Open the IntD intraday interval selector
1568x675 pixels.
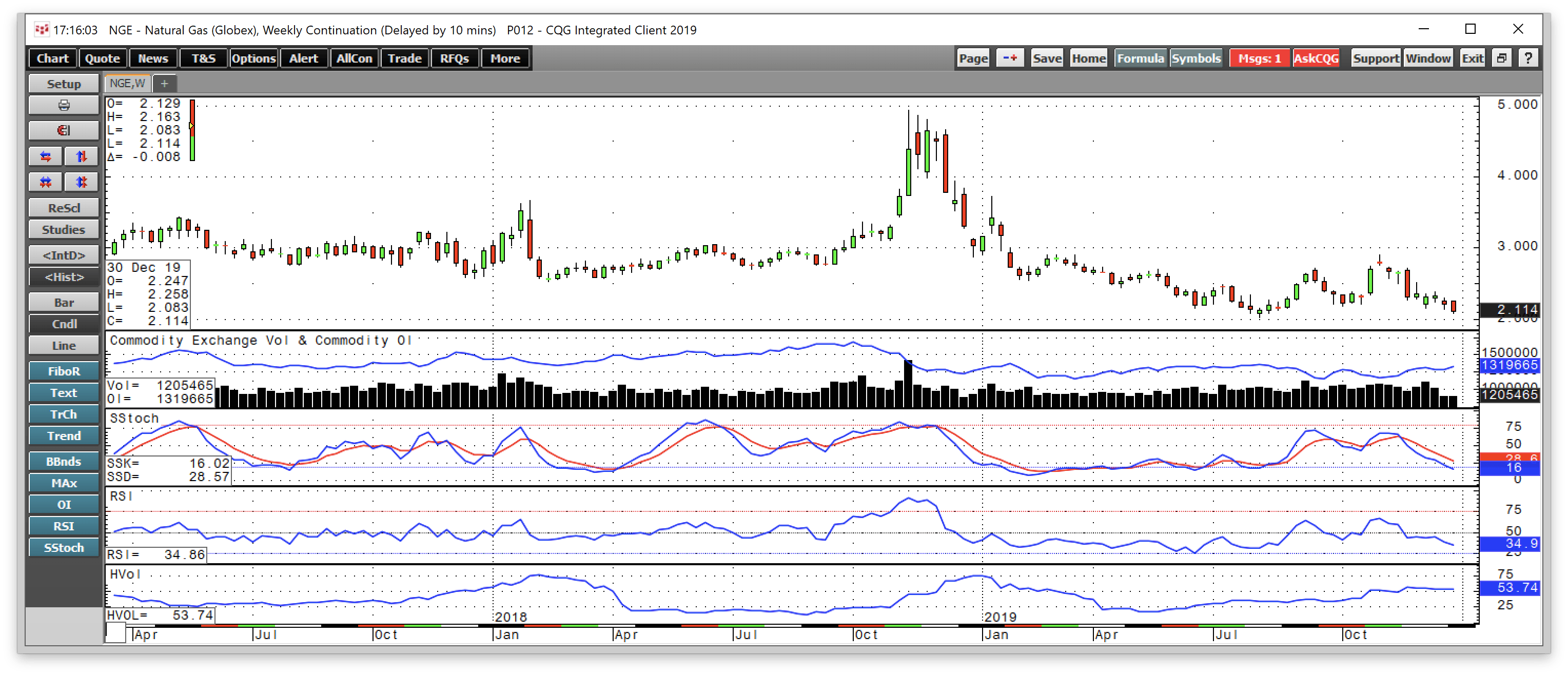tap(63, 255)
